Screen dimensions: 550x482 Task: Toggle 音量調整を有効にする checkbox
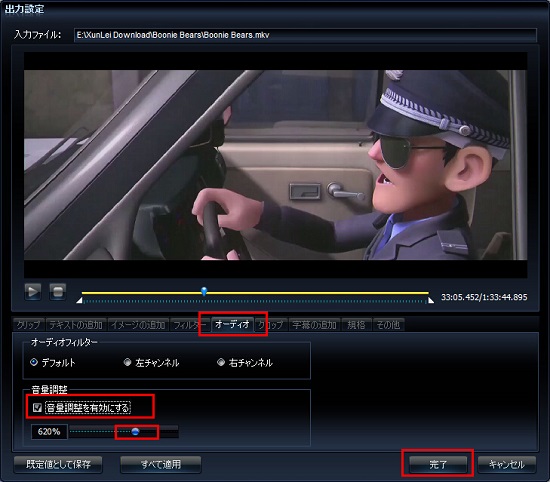click(x=37, y=408)
